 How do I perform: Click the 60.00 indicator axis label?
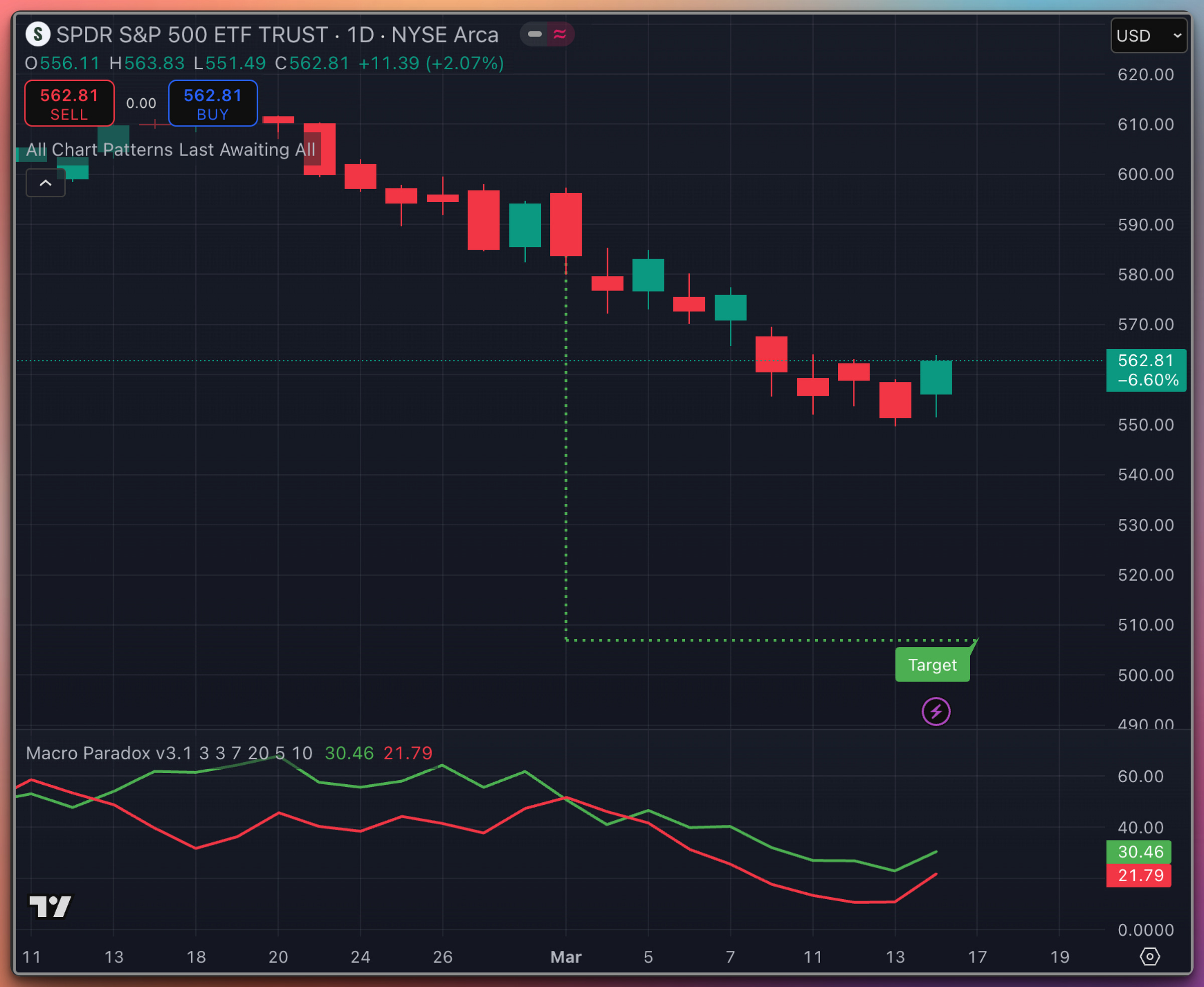coord(1140,776)
